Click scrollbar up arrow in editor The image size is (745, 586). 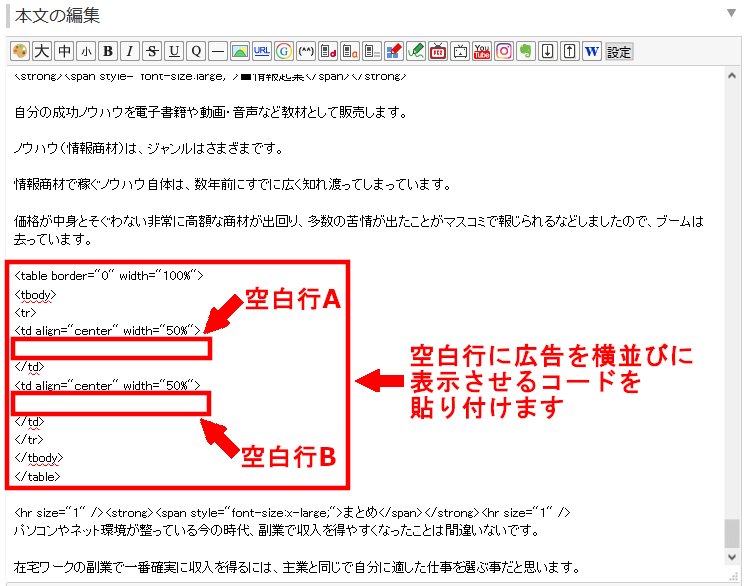[x=732, y=76]
